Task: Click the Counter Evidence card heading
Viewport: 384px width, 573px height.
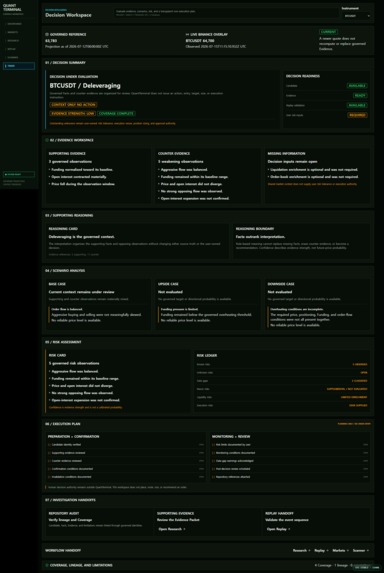Action: coord(174,153)
